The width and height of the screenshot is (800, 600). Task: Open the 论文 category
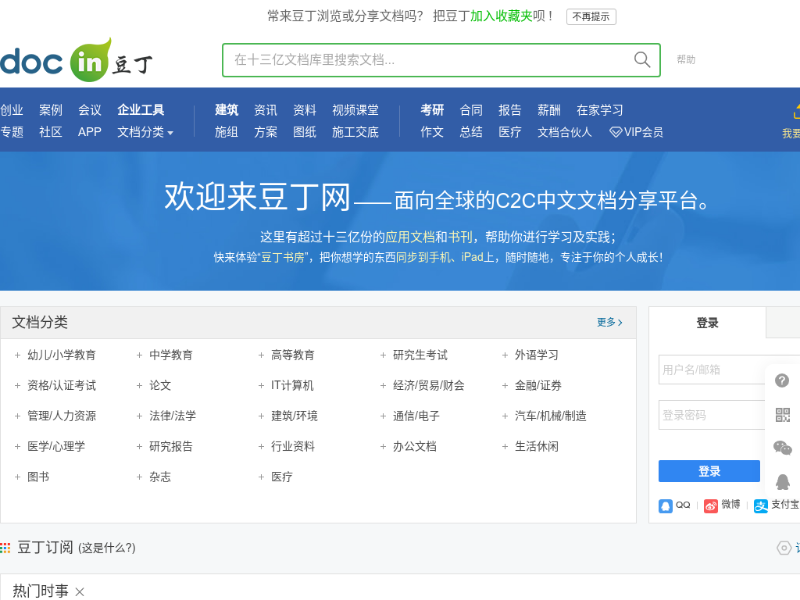[x=160, y=386]
